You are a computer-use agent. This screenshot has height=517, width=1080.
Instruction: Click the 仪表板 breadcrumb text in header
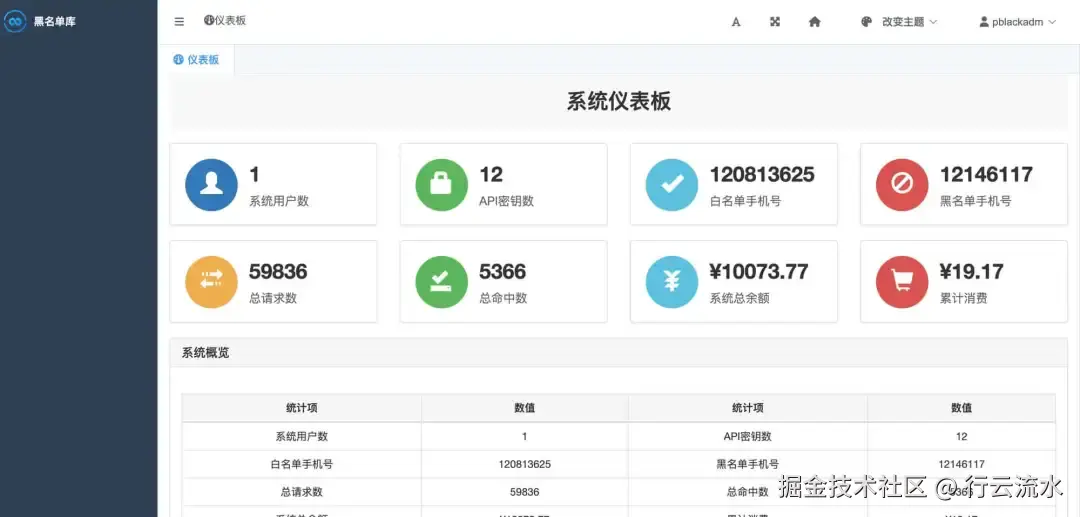(x=230, y=20)
